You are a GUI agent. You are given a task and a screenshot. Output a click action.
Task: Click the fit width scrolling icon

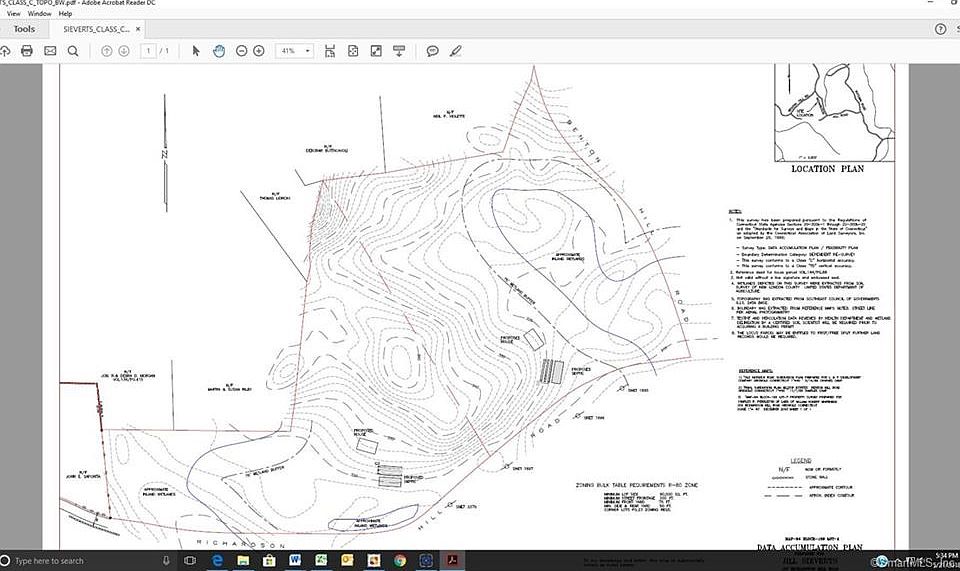[330, 51]
